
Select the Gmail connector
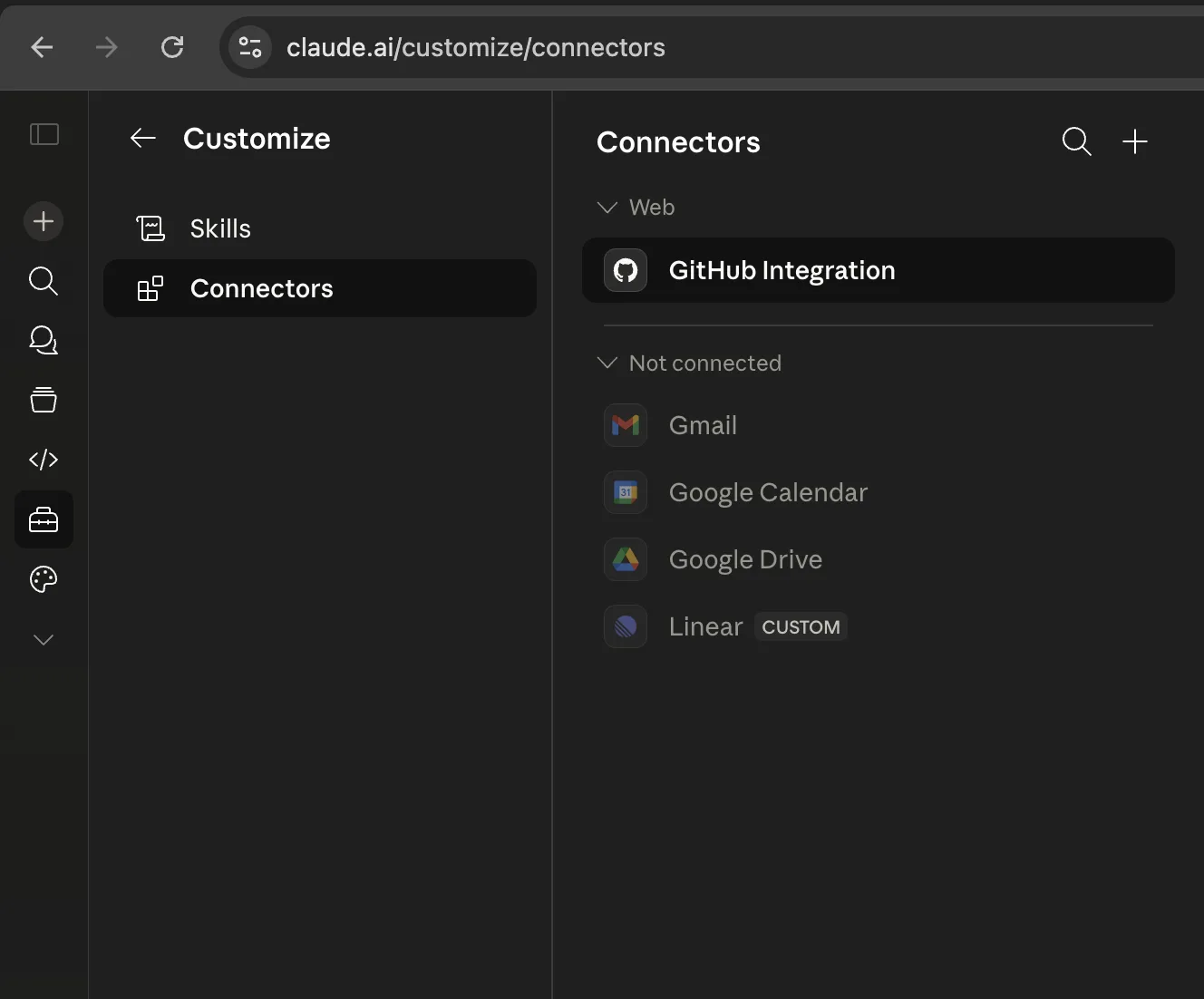click(x=879, y=425)
